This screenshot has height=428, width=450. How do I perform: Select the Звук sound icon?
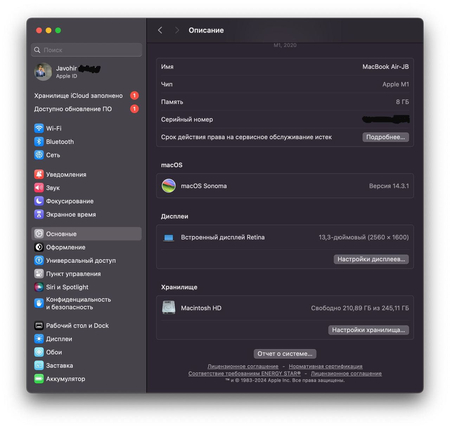39,188
